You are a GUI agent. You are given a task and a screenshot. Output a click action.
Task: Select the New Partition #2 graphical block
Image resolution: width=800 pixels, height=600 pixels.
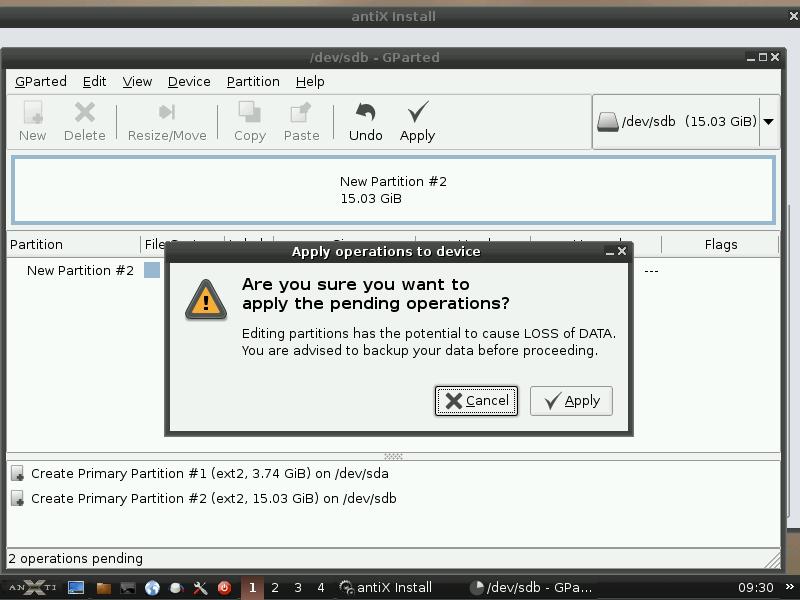point(393,190)
